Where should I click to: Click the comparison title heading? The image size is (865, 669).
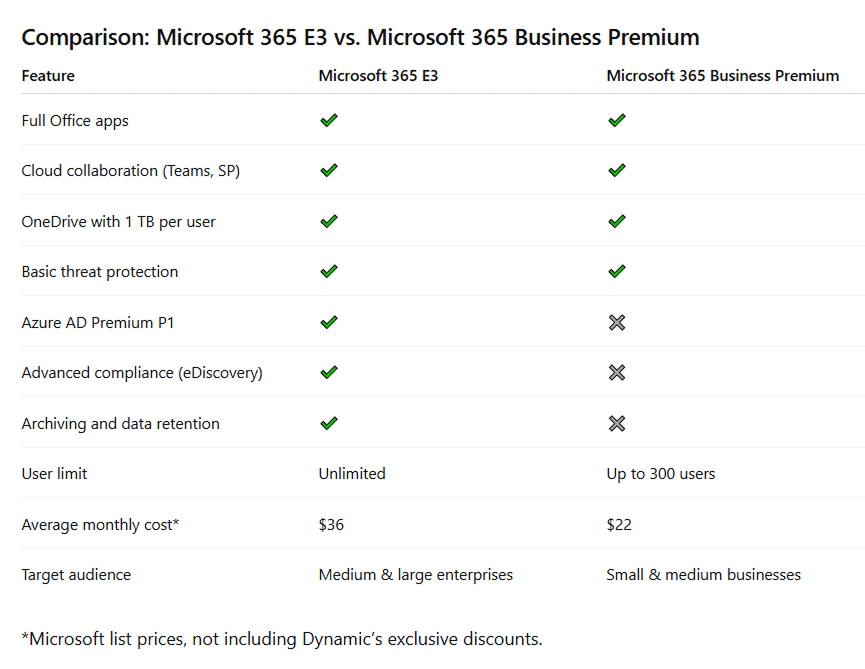pos(360,38)
